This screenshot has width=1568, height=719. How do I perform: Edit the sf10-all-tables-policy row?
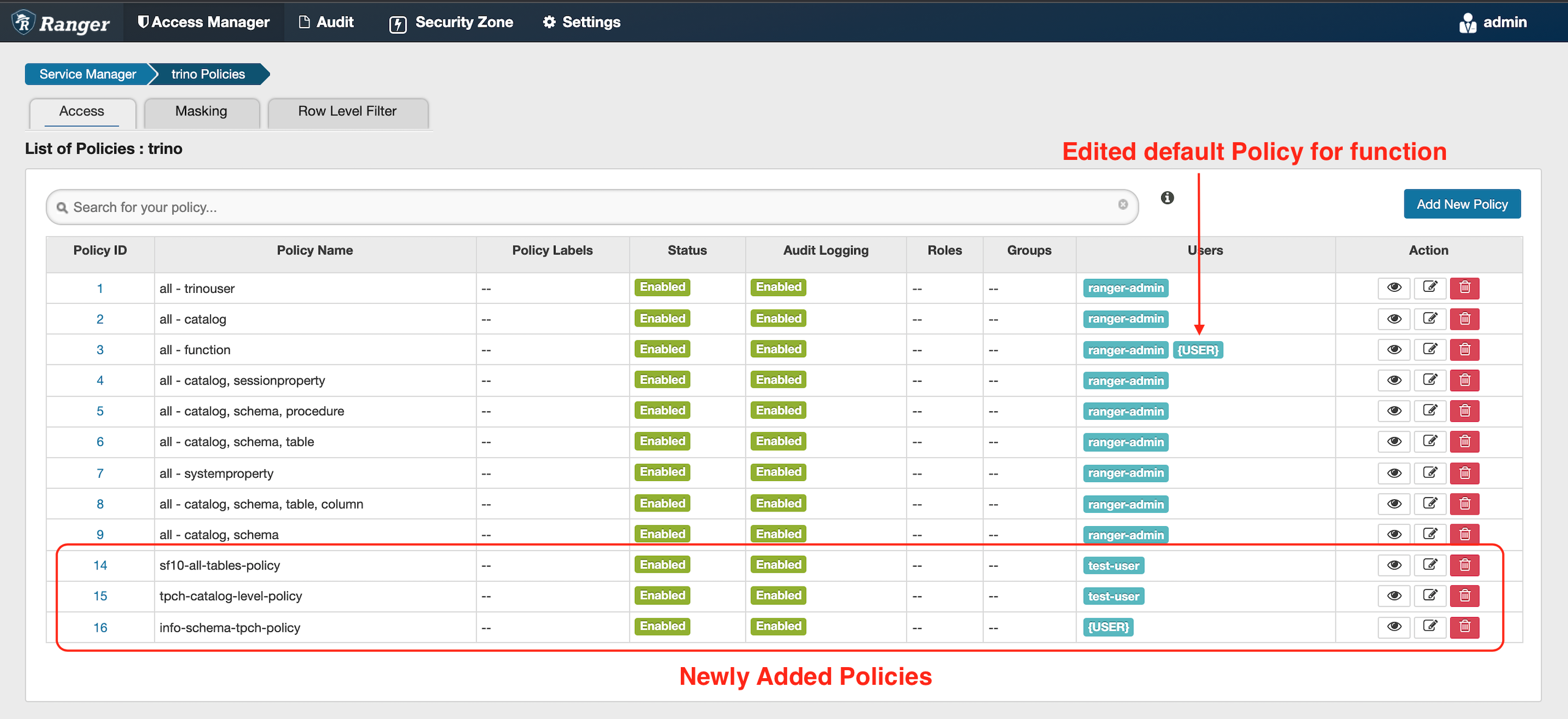tap(1429, 565)
